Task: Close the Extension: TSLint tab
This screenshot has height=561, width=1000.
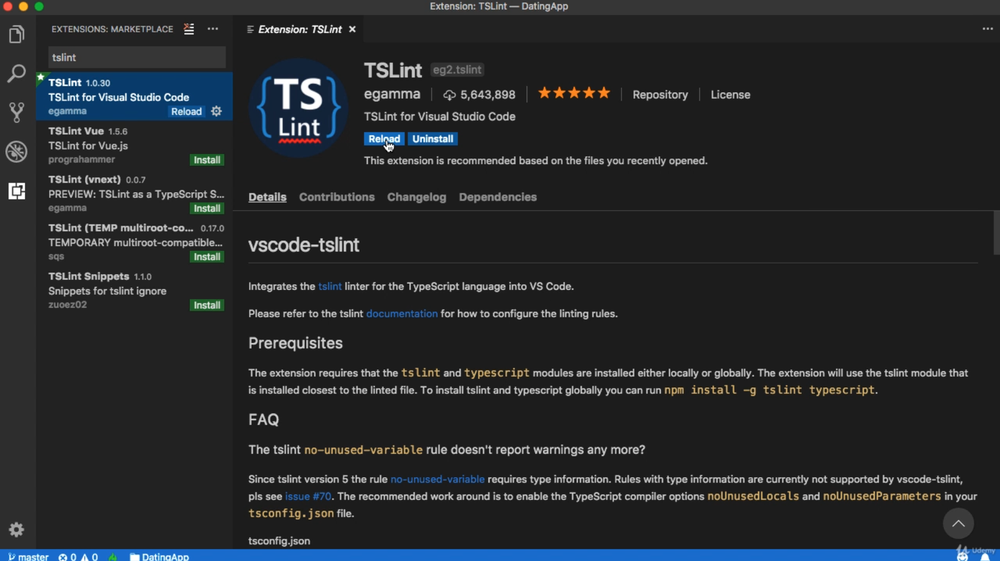Action: pyautogui.click(x=352, y=29)
